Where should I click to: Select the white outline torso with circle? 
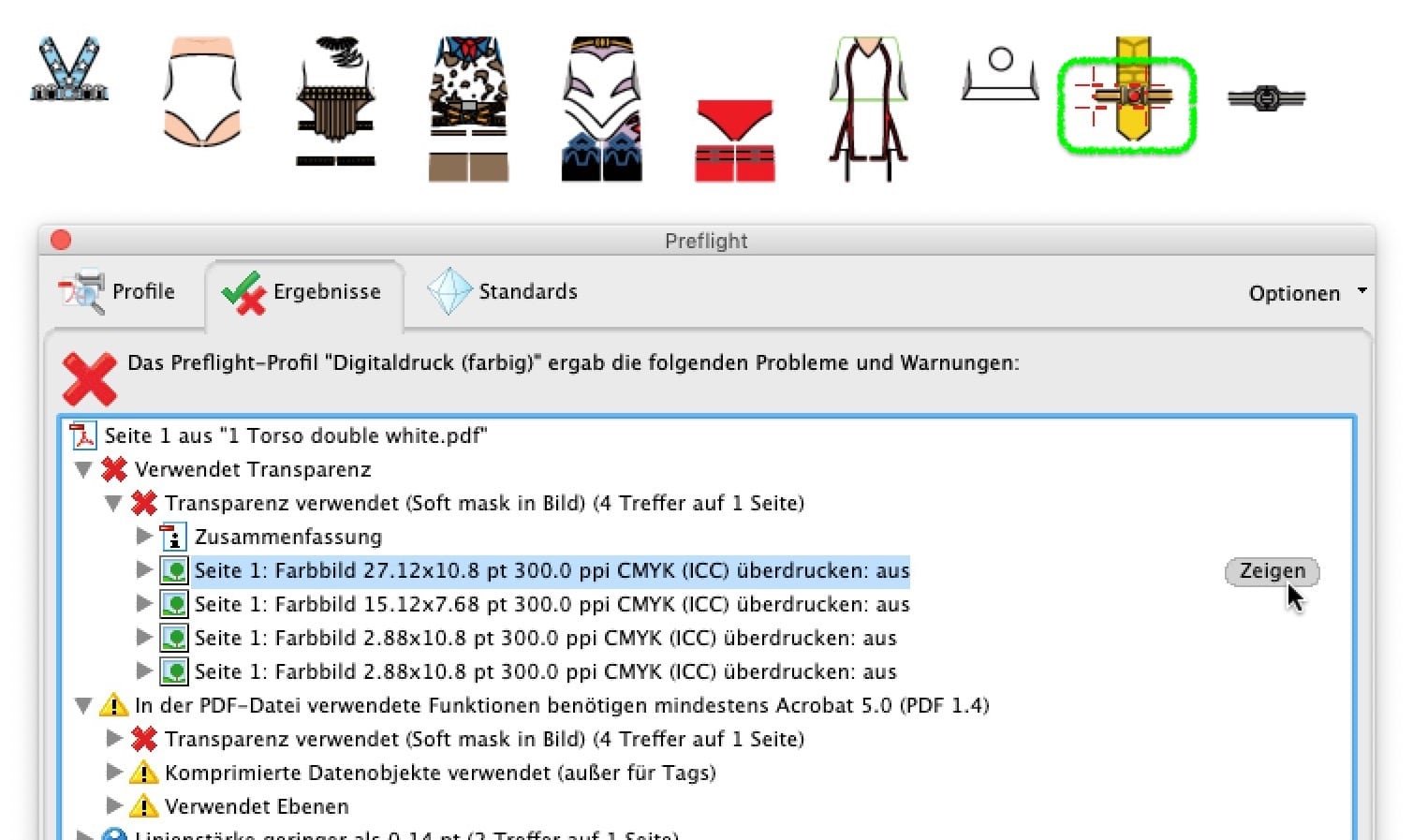pyautogui.click(x=1000, y=74)
